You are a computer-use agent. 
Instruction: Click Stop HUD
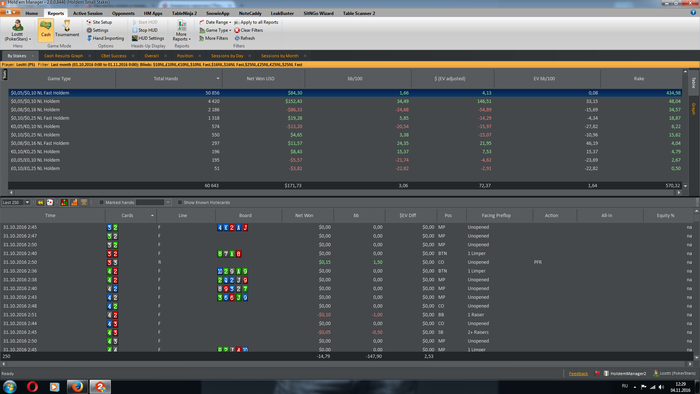145,30
